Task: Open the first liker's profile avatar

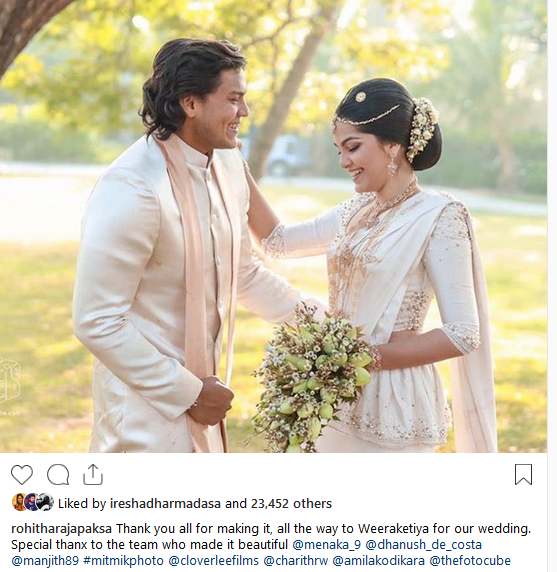Action: (19, 502)
